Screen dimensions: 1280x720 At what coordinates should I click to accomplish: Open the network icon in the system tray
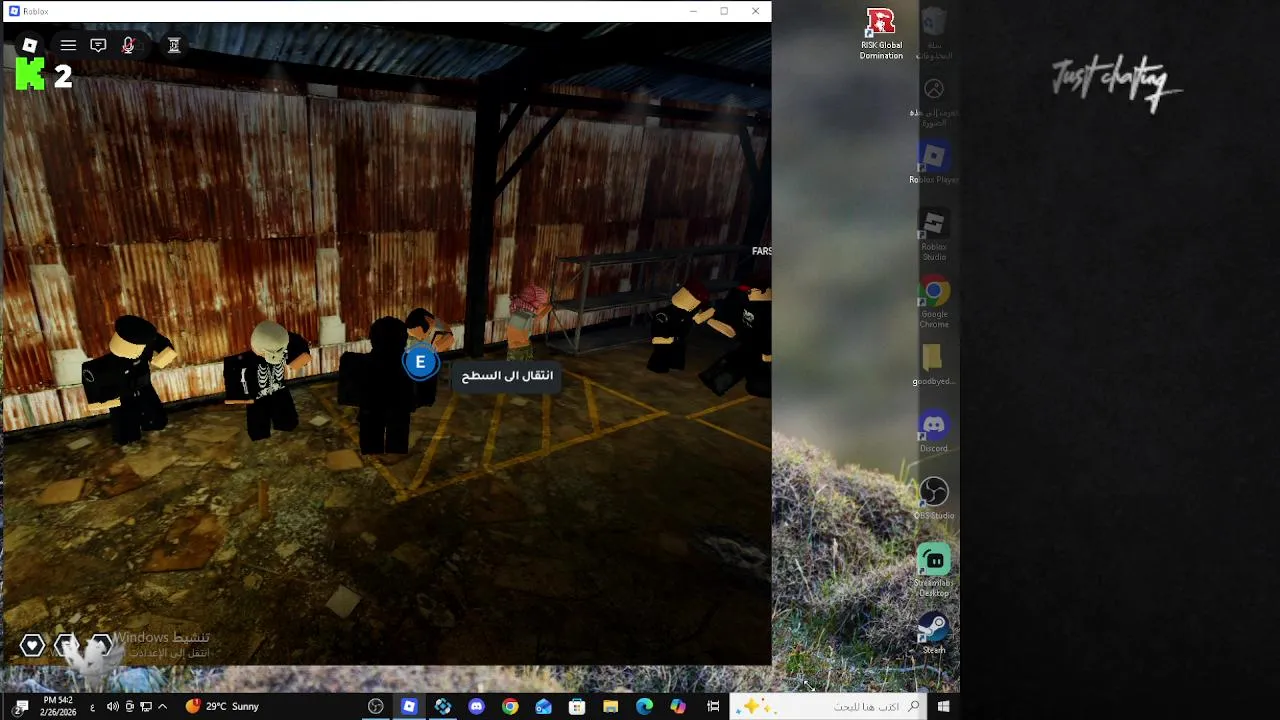click(x=146, y=707)
